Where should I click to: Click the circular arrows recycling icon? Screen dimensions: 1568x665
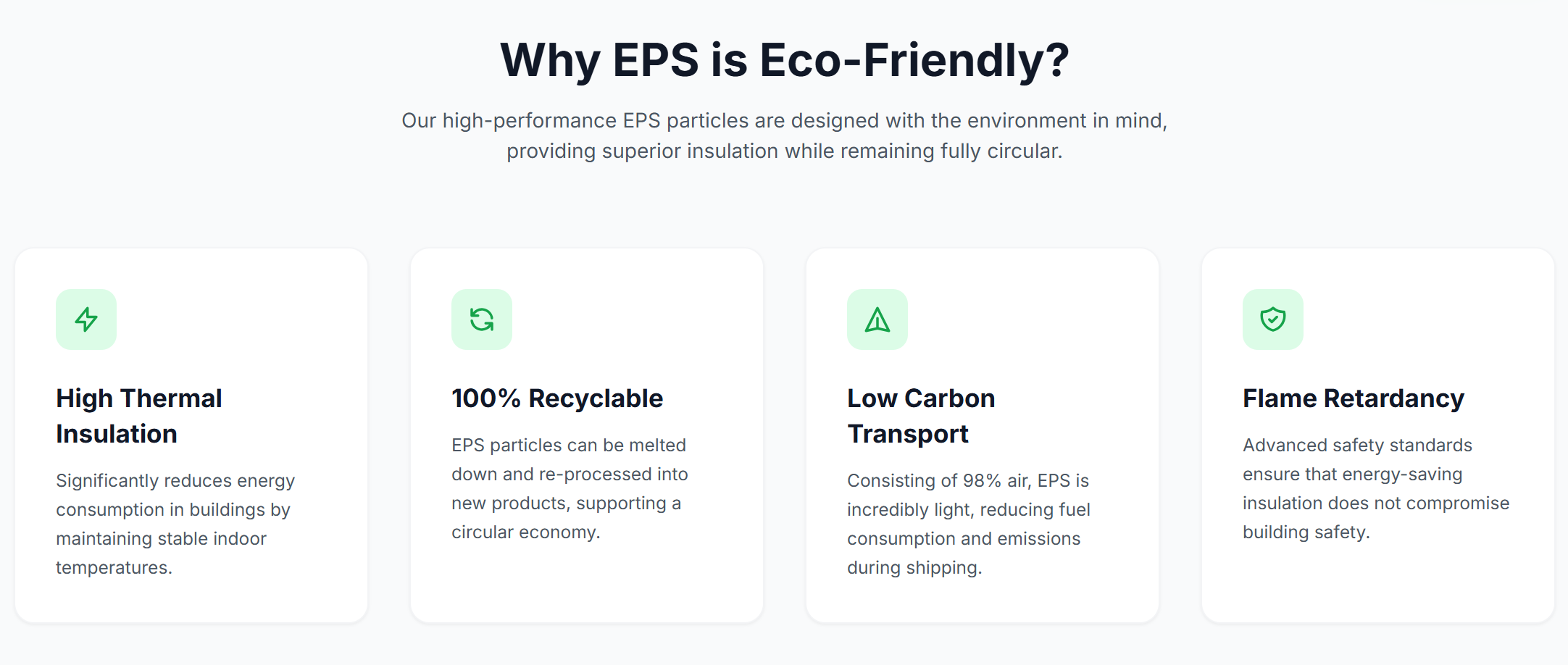click(482, 319)
